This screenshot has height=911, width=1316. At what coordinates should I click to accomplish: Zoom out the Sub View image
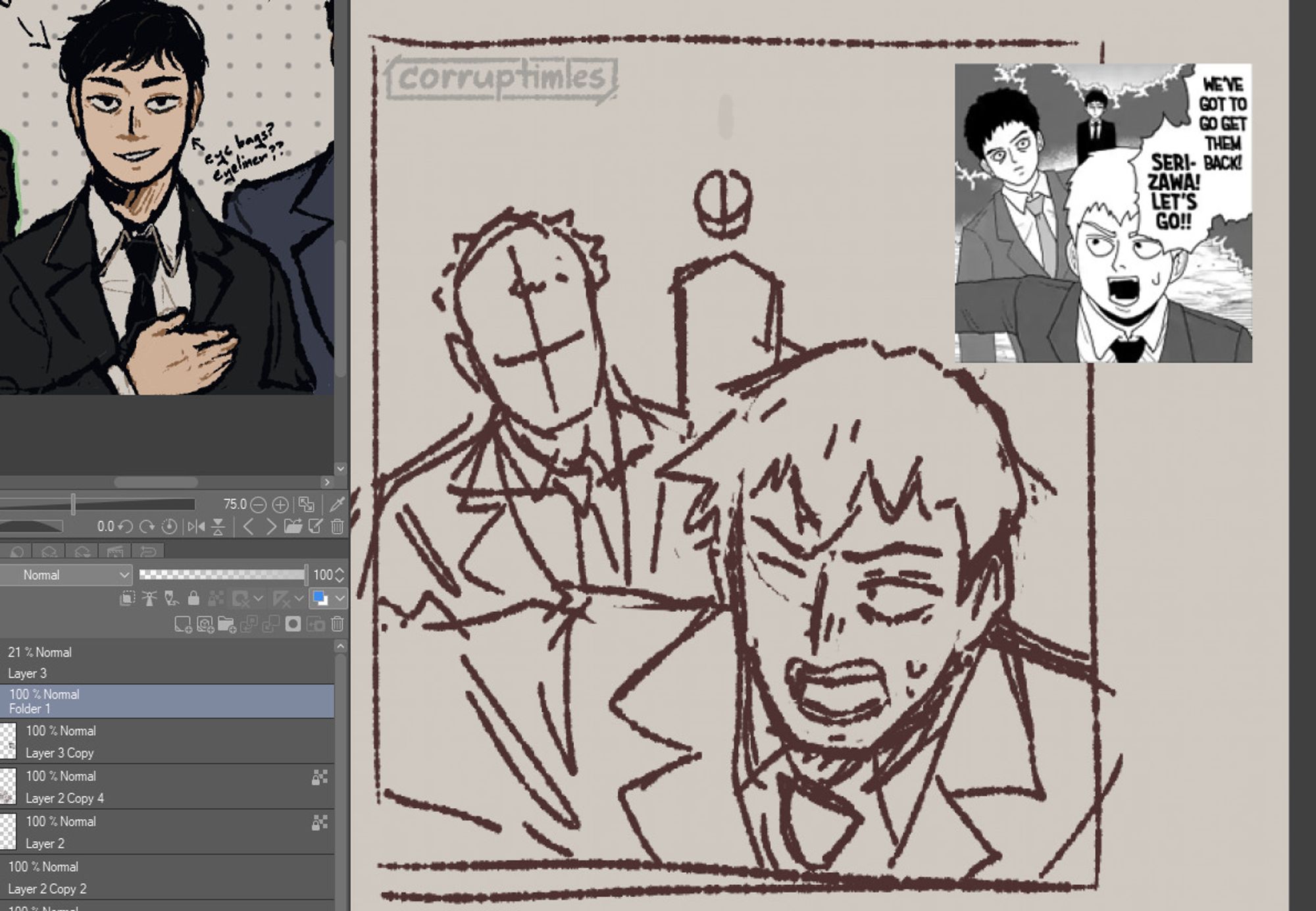(259, 505)
